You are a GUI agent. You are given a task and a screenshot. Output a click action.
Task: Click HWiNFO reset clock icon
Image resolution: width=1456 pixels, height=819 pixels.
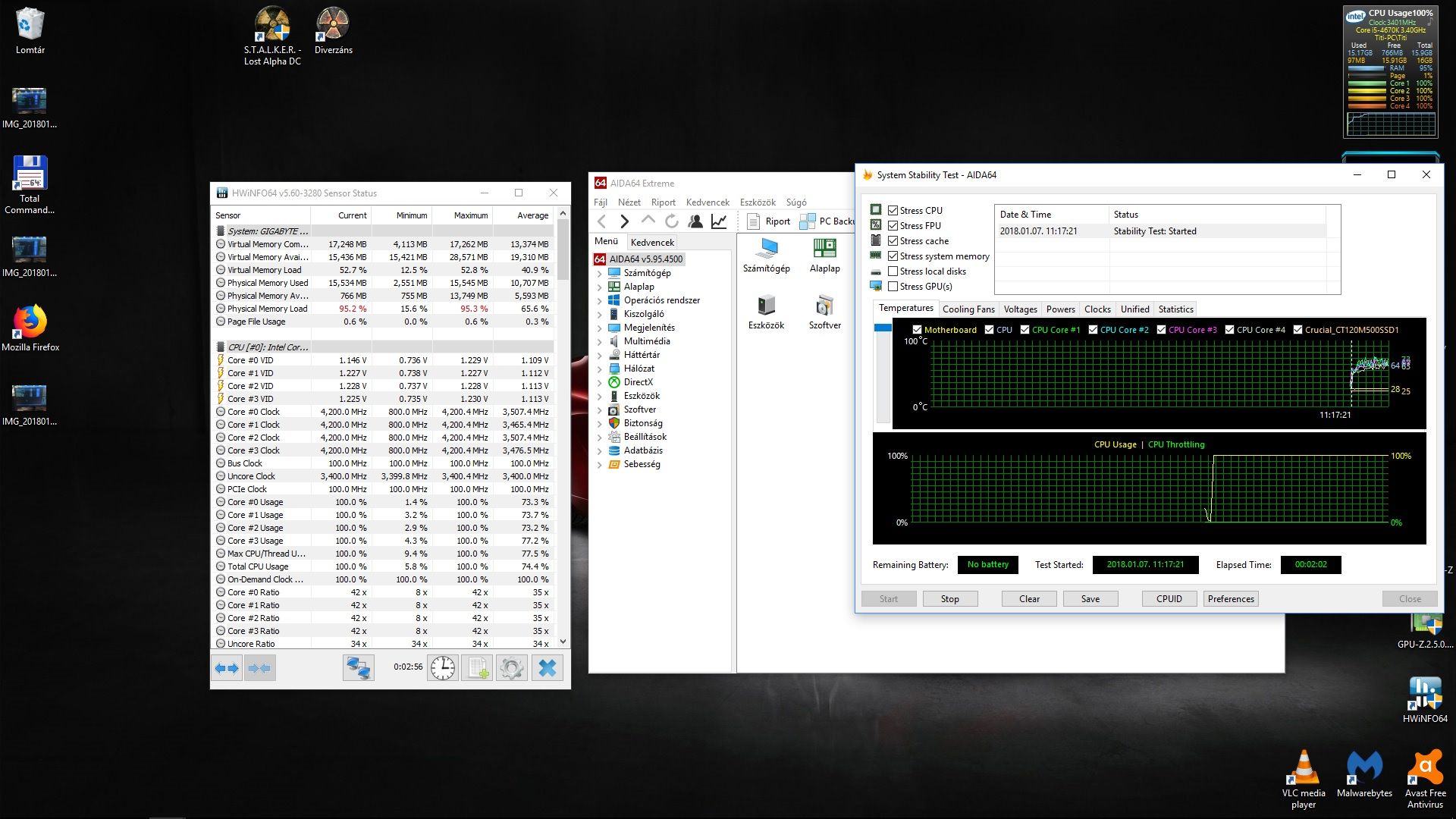[x=443, y=668]
